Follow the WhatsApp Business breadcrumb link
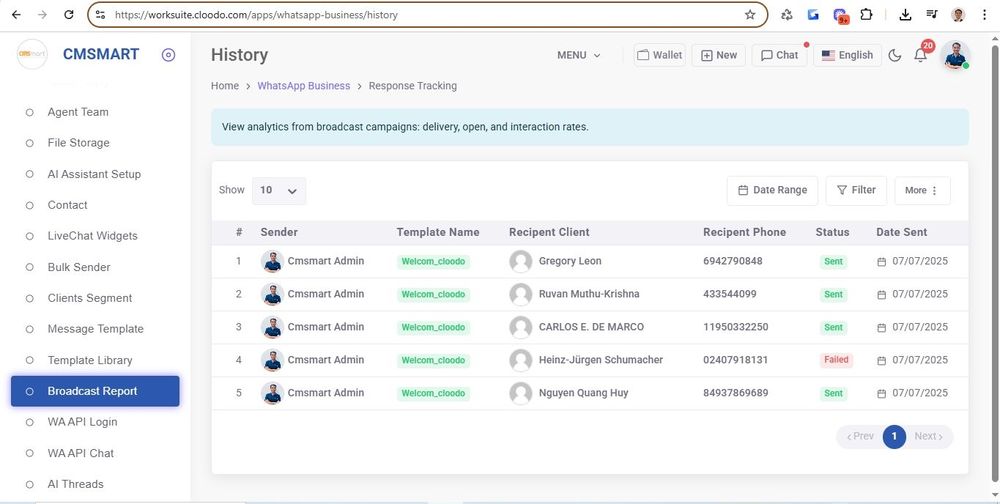This screenshot has height=504, width=1000. point(303,86)
